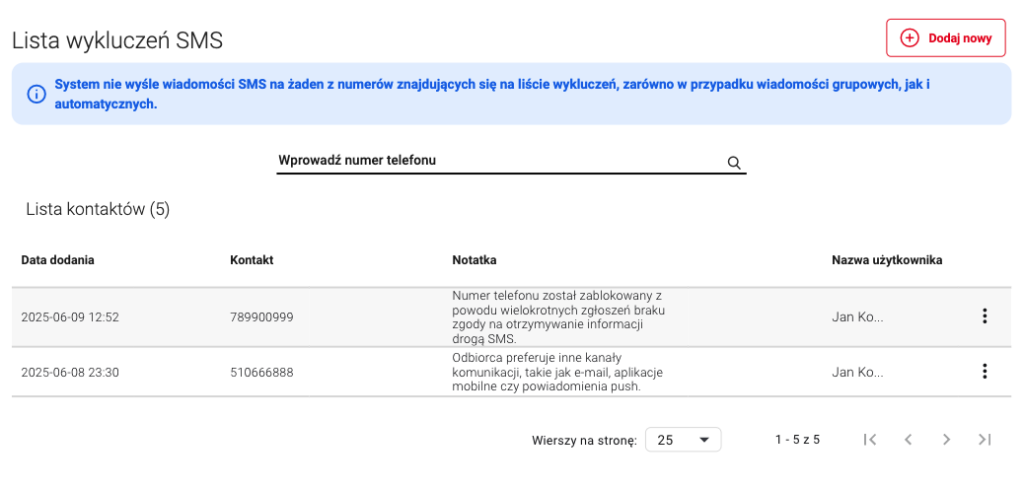Click the search magnifier icon
This screenshot has height=490, width=1024.
(x=734, y=163)
